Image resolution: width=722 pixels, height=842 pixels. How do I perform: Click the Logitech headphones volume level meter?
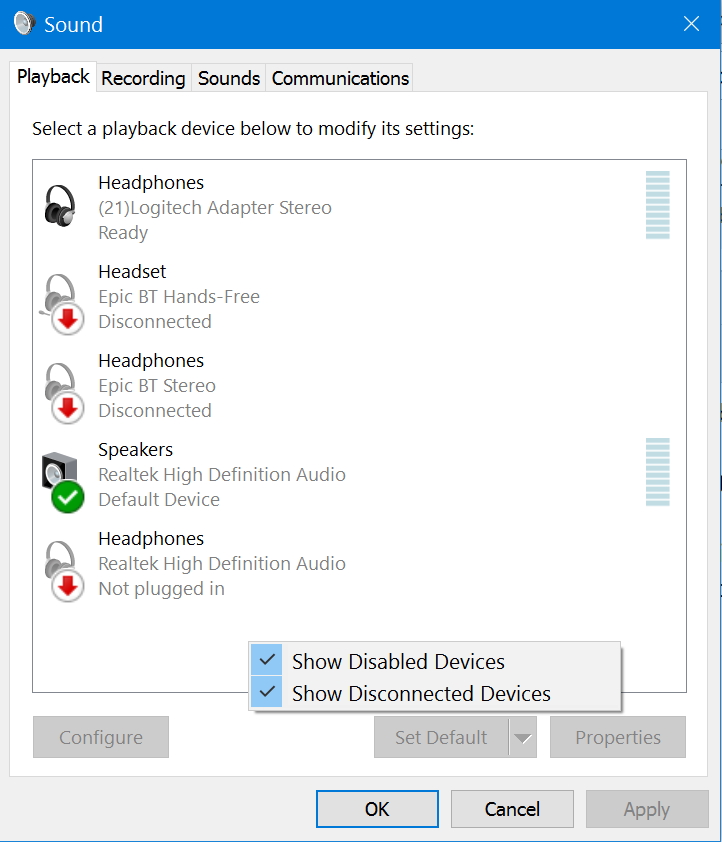point(658,205)
